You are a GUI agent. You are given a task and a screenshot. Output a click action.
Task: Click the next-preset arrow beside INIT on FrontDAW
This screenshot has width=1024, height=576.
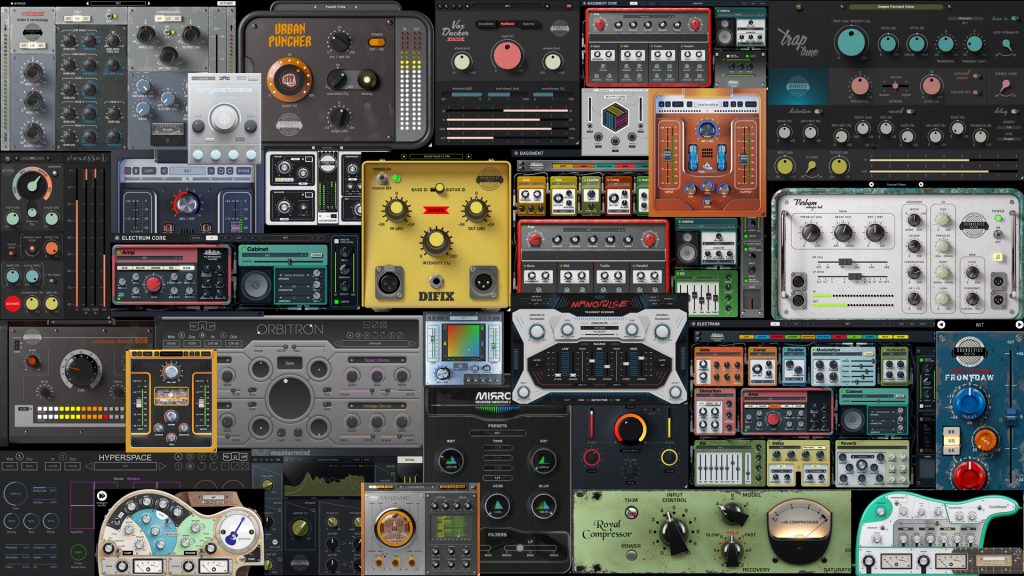click(1018, 324)
